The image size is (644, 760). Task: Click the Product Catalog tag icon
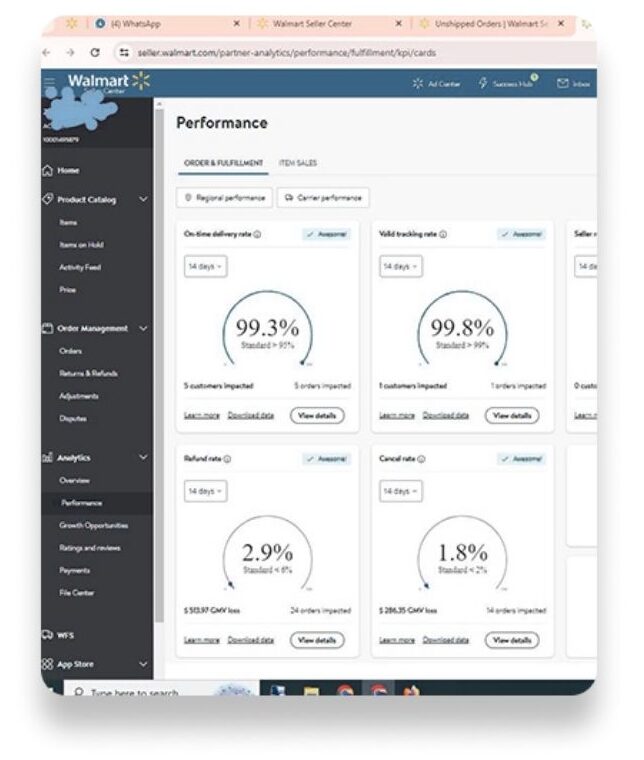point(47,199)
